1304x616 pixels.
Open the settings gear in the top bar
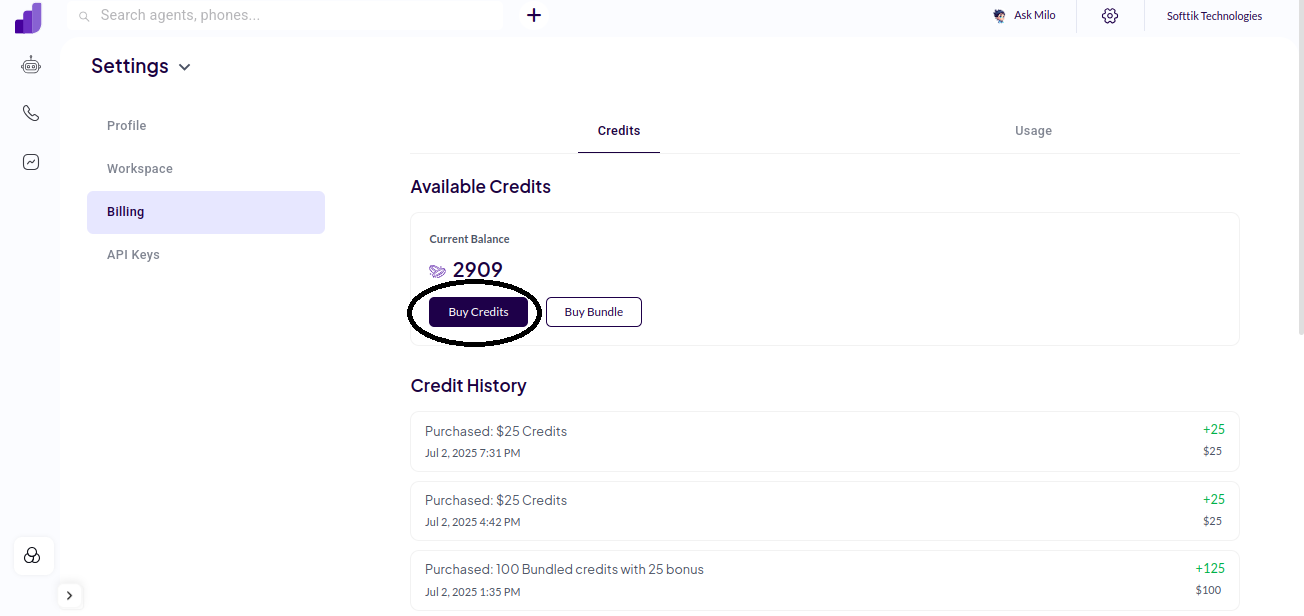point(1110,15)
